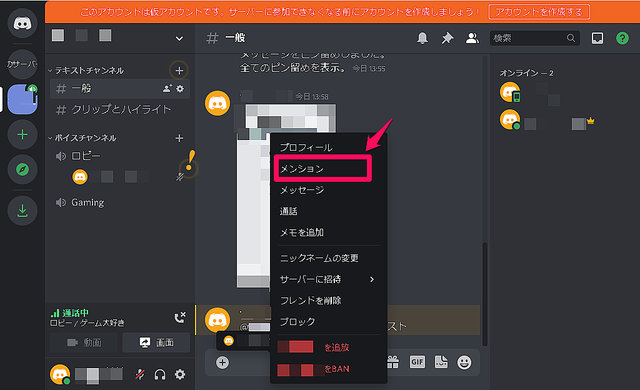
Task: Click アカウントを作成する button in banner
Action: pyautogui.click(x=539, y=12)
